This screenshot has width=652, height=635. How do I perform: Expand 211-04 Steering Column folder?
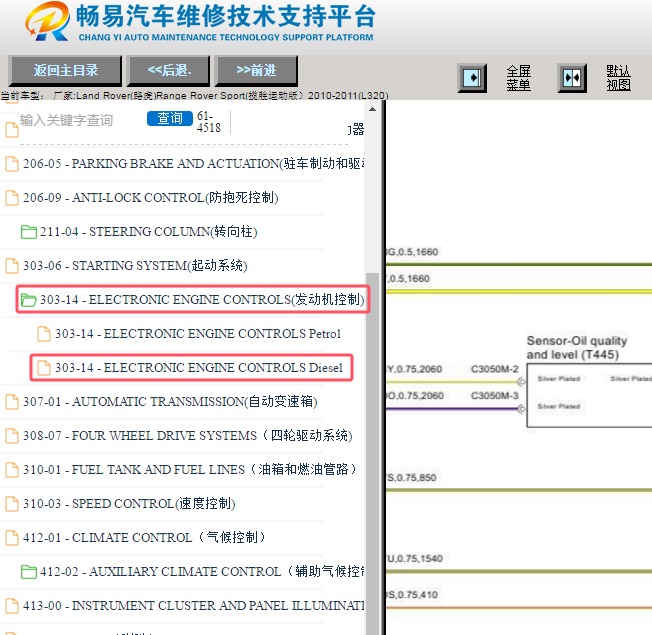tap(148, 232)
